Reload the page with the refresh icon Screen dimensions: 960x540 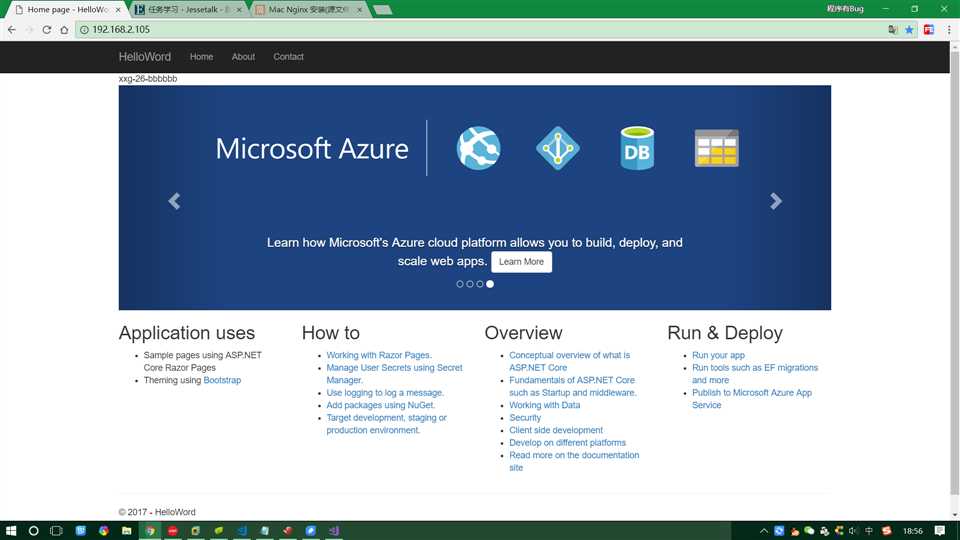point(47,29)
